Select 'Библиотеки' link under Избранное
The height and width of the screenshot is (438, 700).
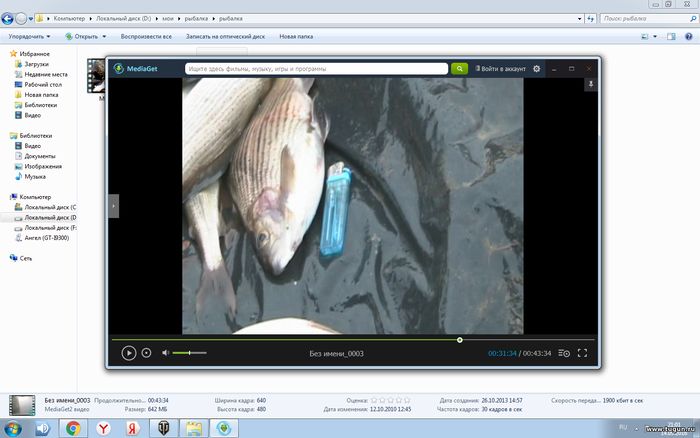(x=36, y=105)
